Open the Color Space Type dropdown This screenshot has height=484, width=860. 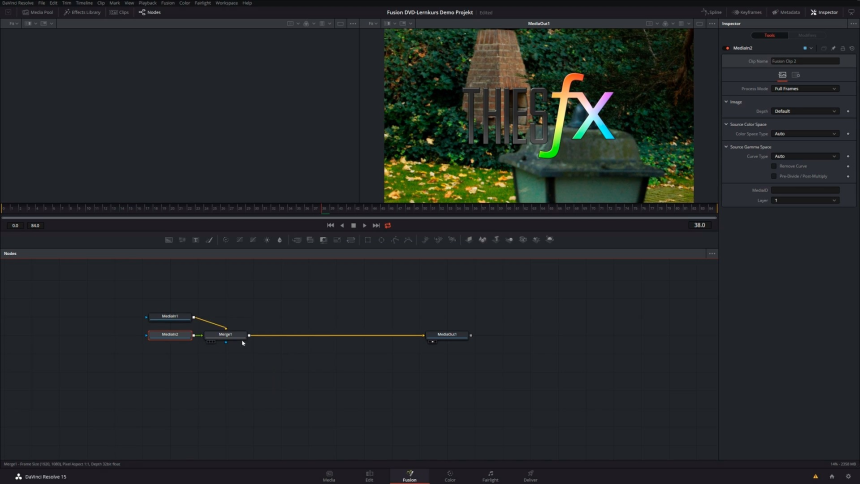pyautogui.click(x=805, y=134)
